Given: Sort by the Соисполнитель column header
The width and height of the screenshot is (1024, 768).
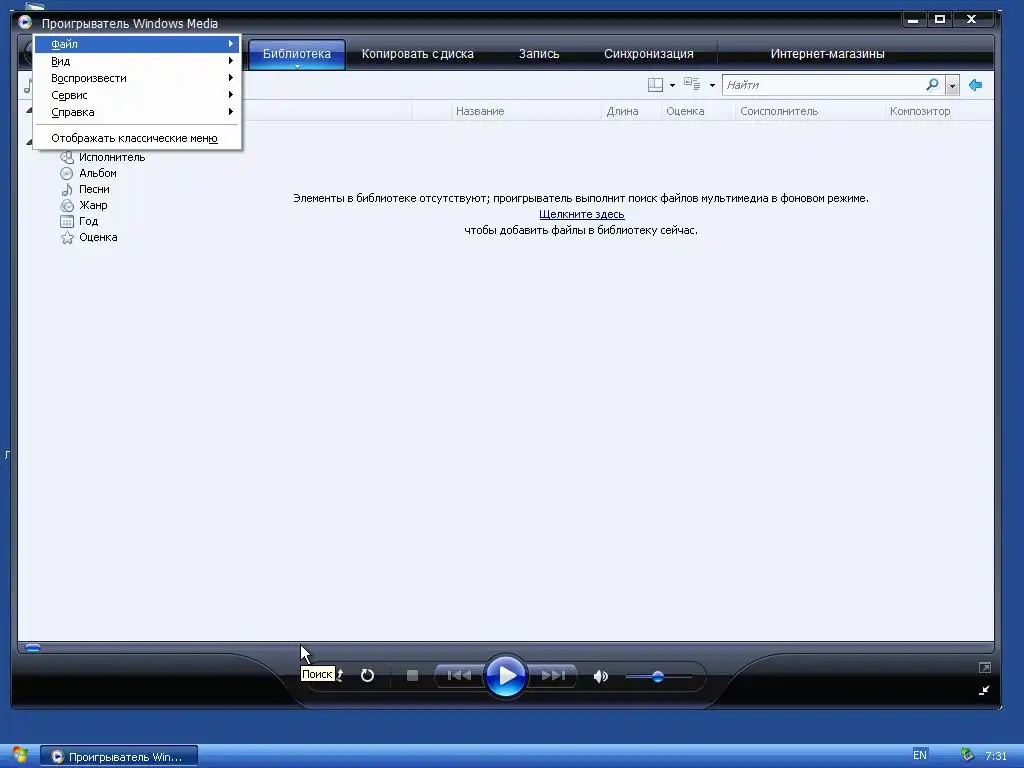Looking at the screenshot, I should click(x=779, y=111).
